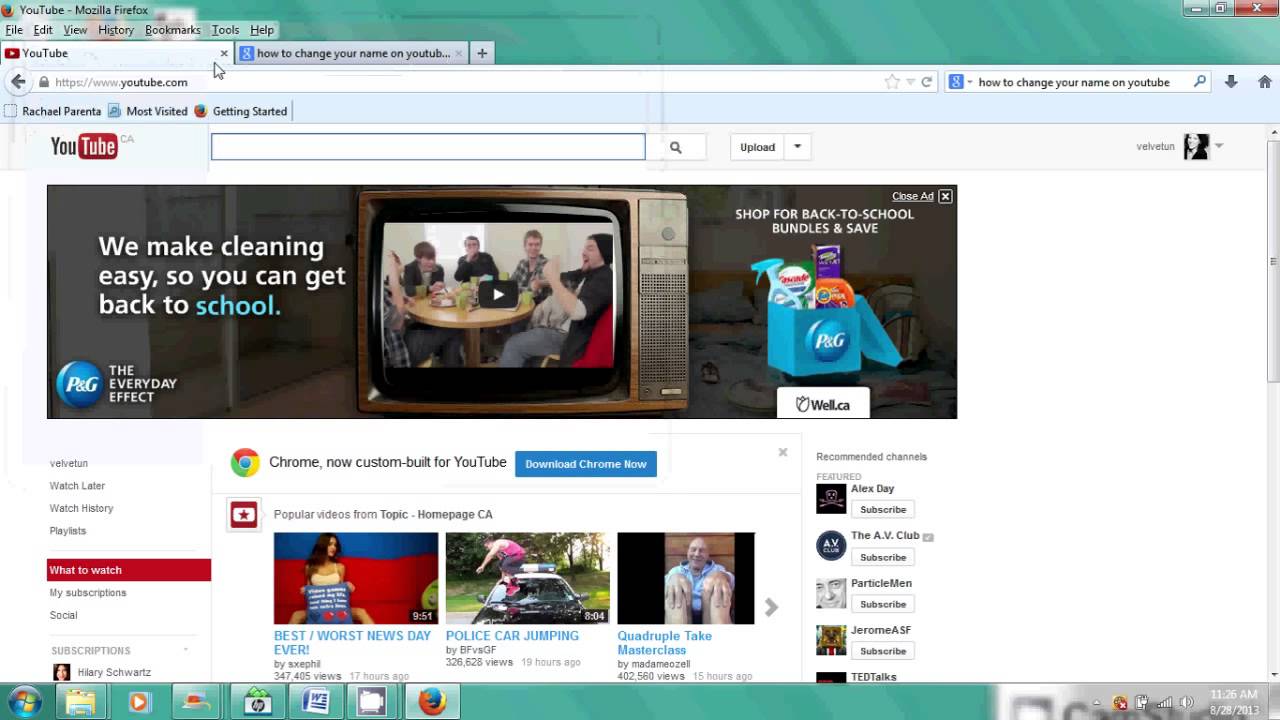This screenshot has width=1280, height=720.
Task: Open the History menu
Action: click(x=116, y=30)
